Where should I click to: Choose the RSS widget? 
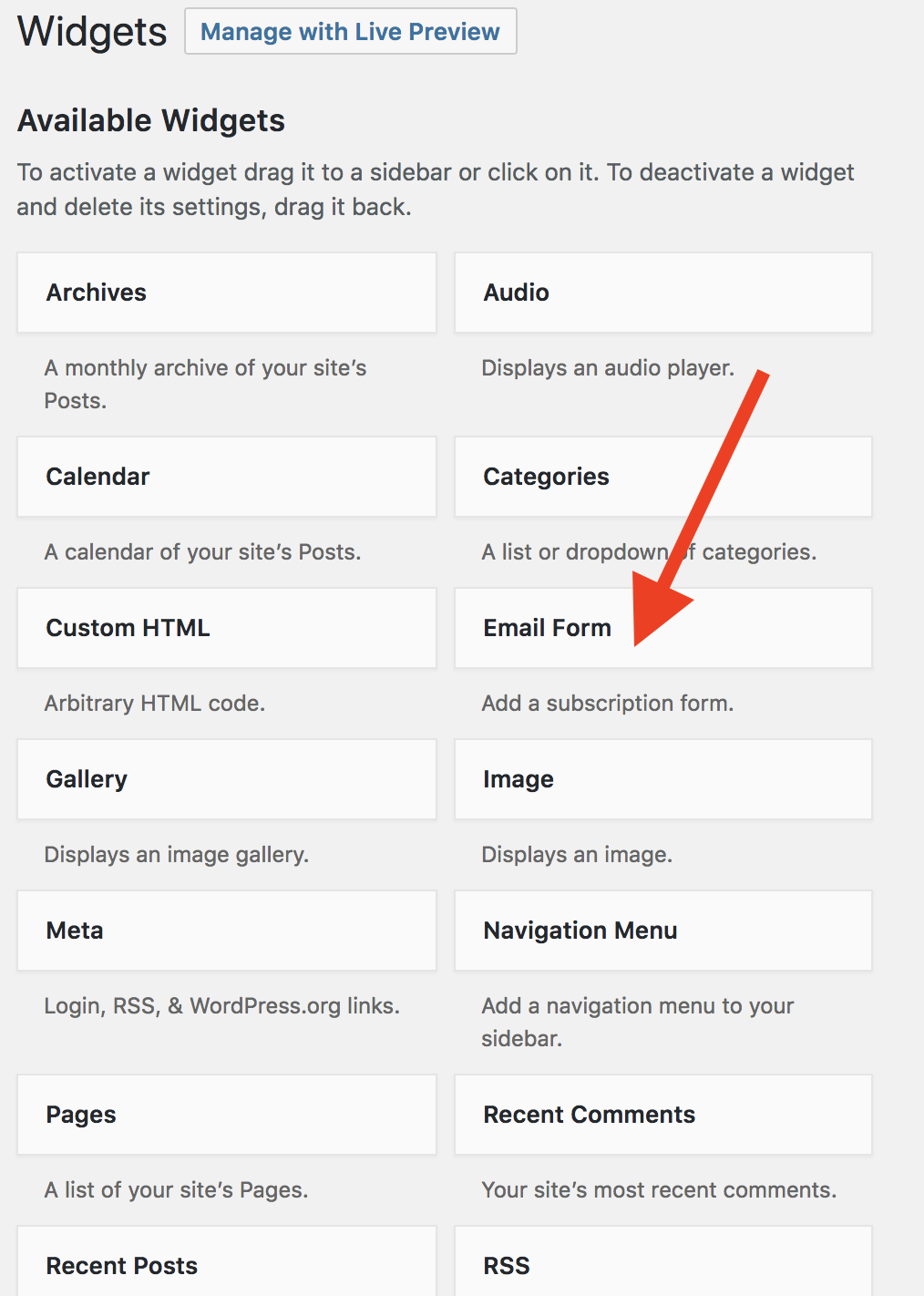tap(662, 1265)
